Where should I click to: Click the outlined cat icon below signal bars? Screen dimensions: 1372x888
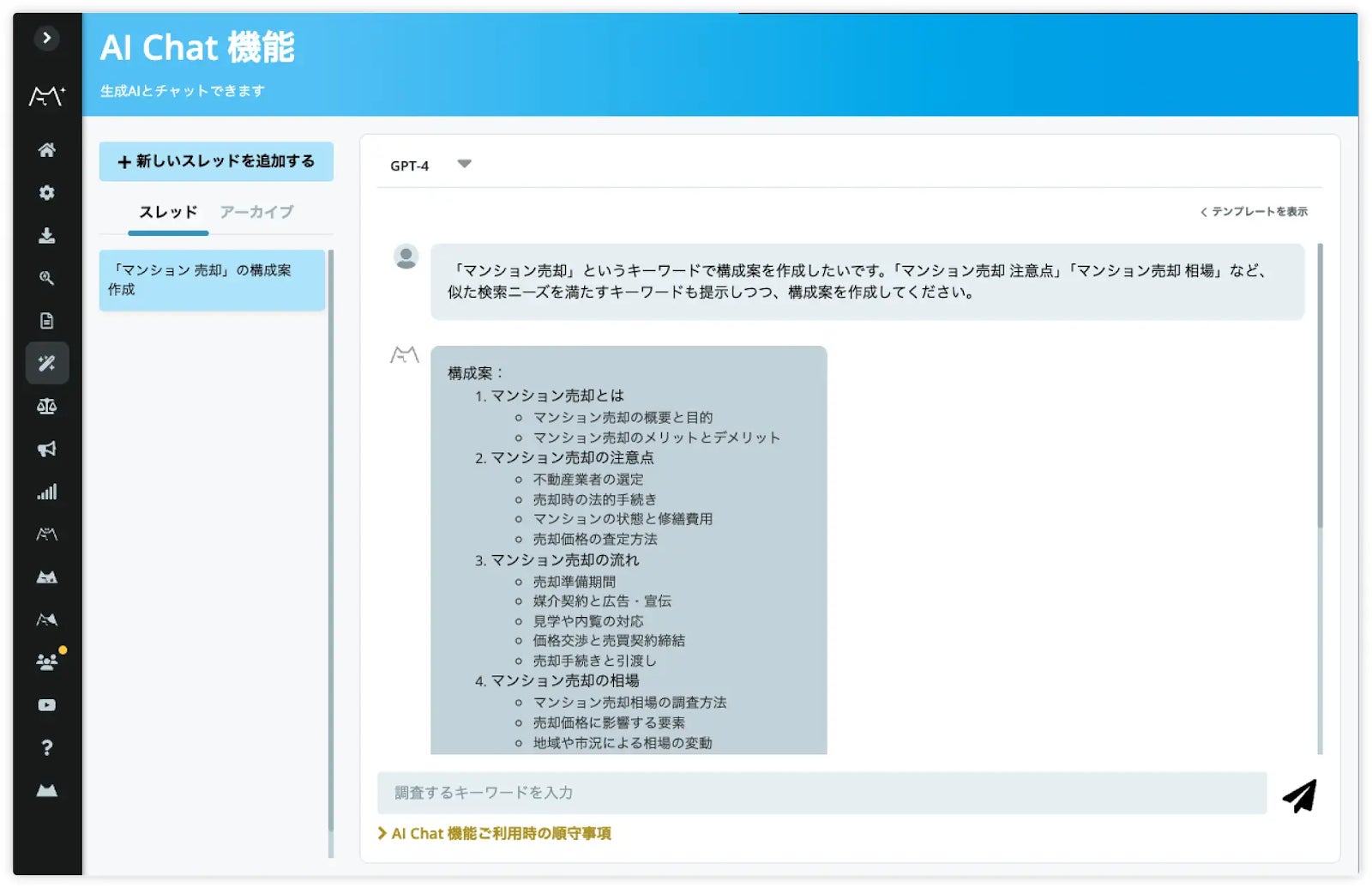(x=47, y=535)
